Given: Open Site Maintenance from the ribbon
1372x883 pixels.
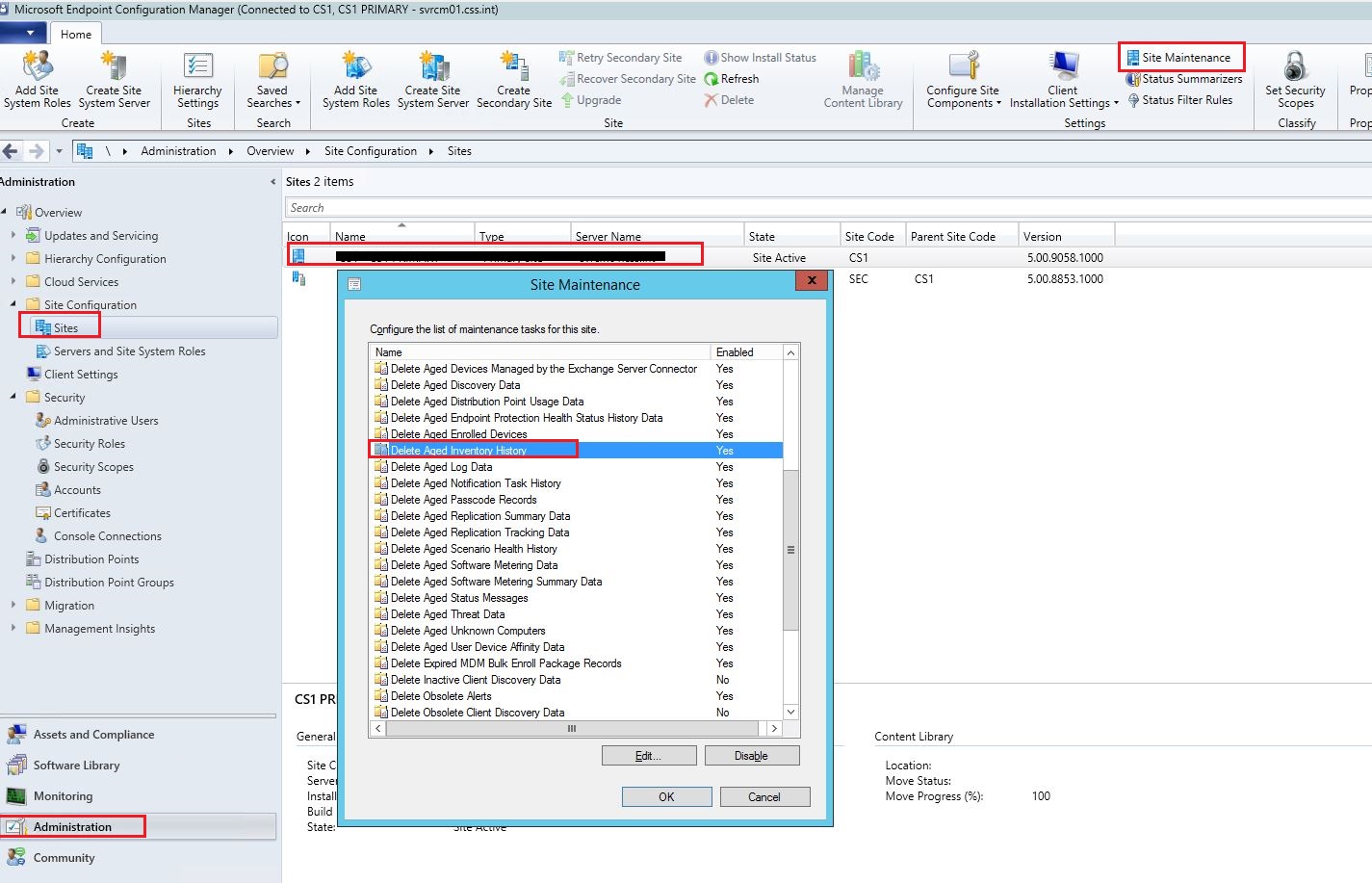Looking at the screenshot, I should tap(1181, 57).
